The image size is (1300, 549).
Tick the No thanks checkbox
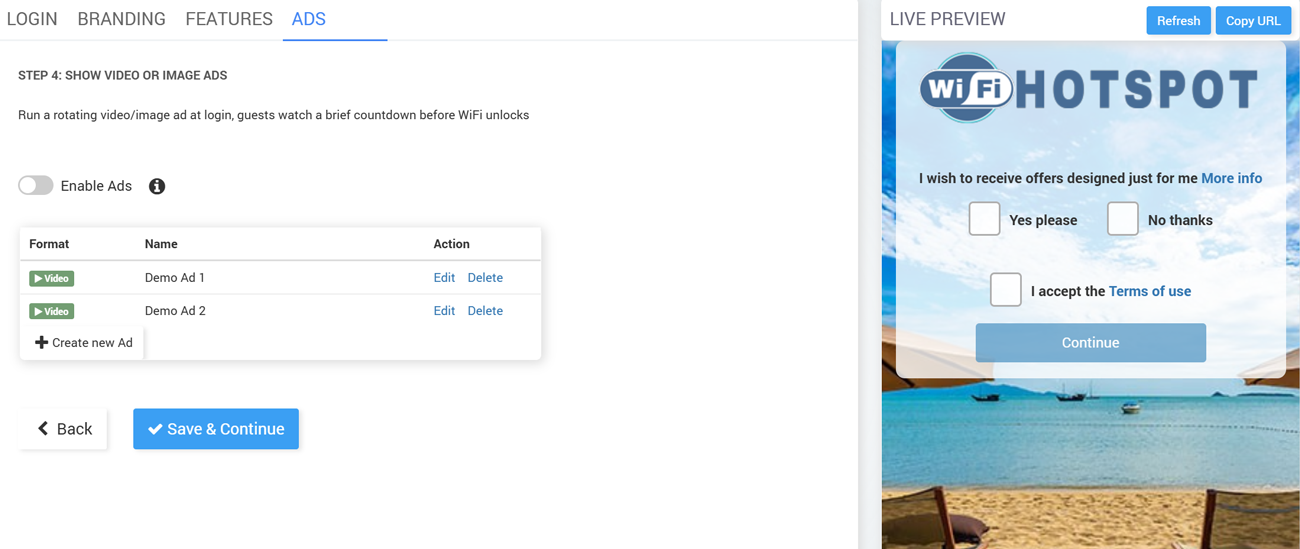point(1122,219)
